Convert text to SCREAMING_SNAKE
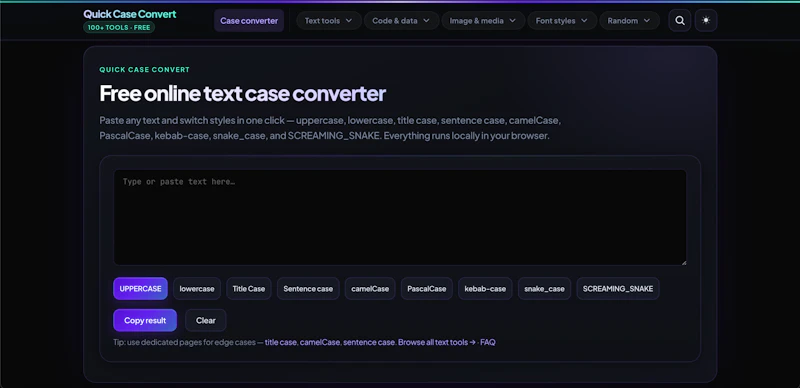 [618, 288]
